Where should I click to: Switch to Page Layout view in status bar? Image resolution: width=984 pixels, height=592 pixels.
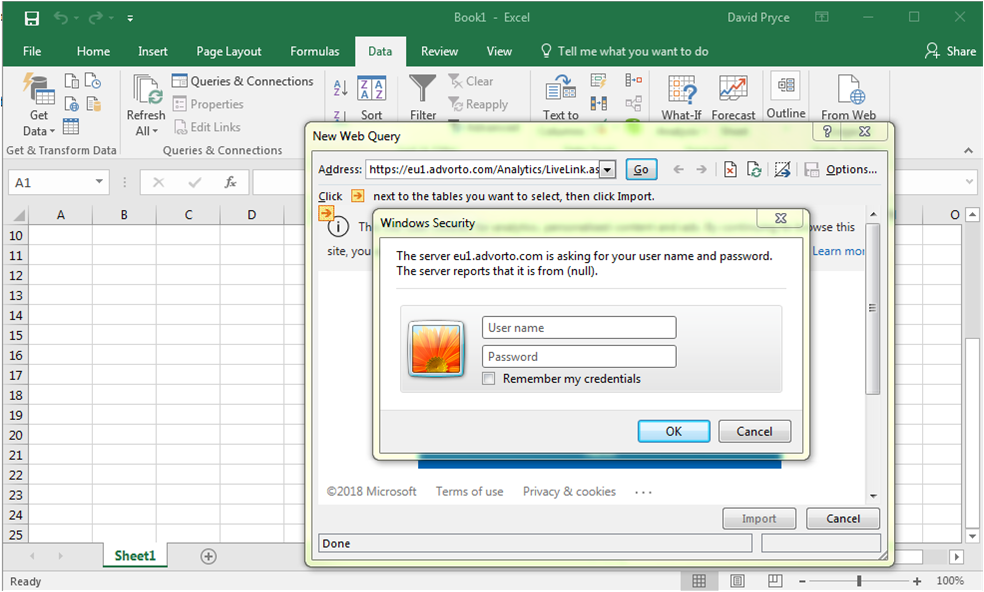point(737,581)
